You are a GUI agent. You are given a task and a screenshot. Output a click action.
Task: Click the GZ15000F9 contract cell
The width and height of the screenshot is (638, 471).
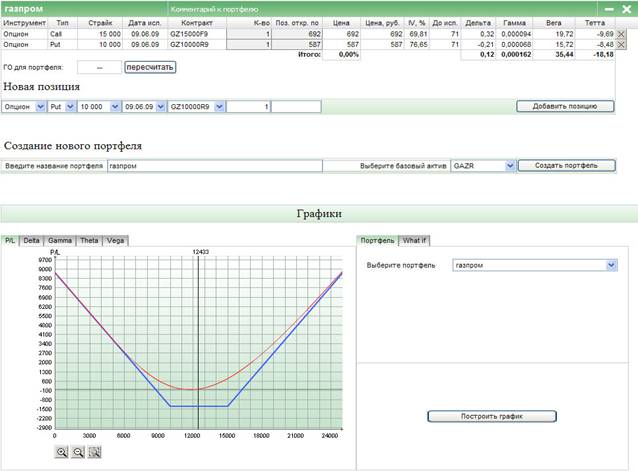(197, 34)
